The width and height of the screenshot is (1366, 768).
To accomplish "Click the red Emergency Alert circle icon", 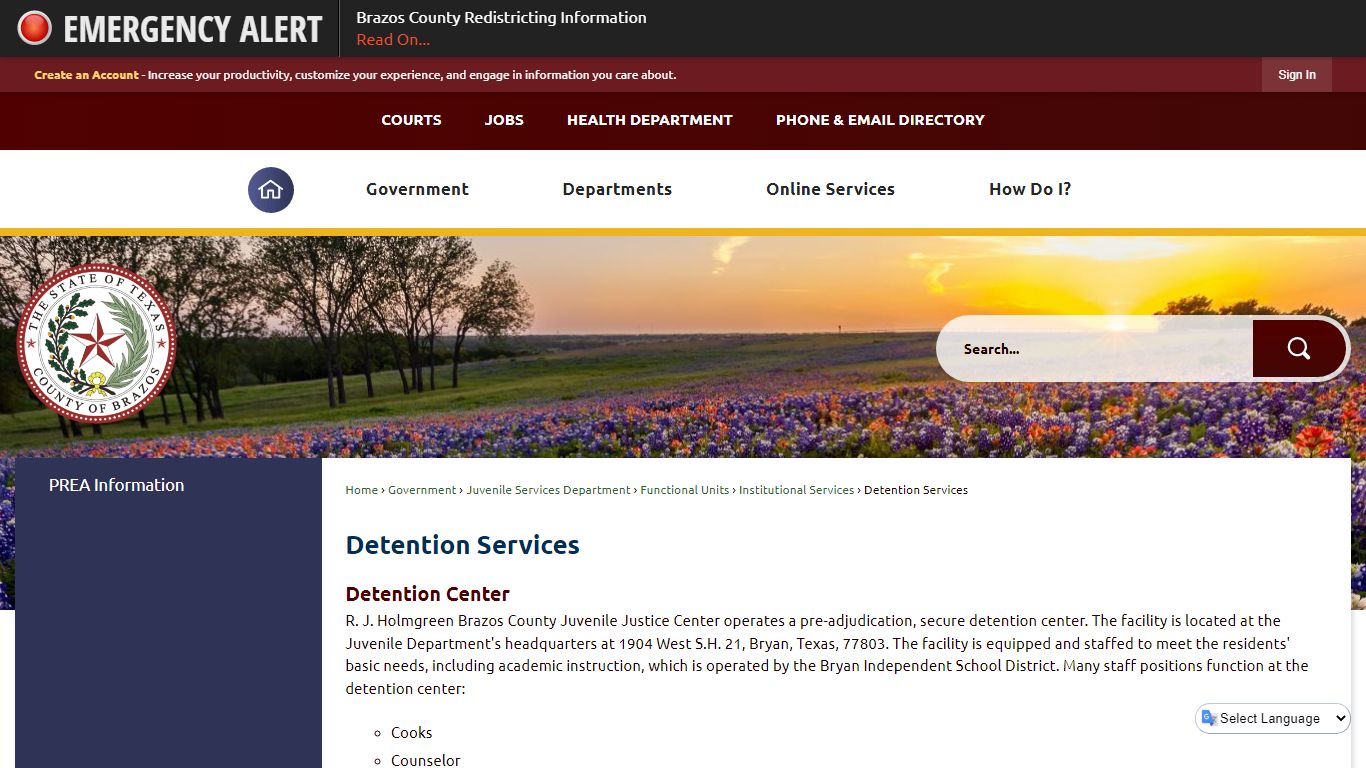I will pos(35,28).
